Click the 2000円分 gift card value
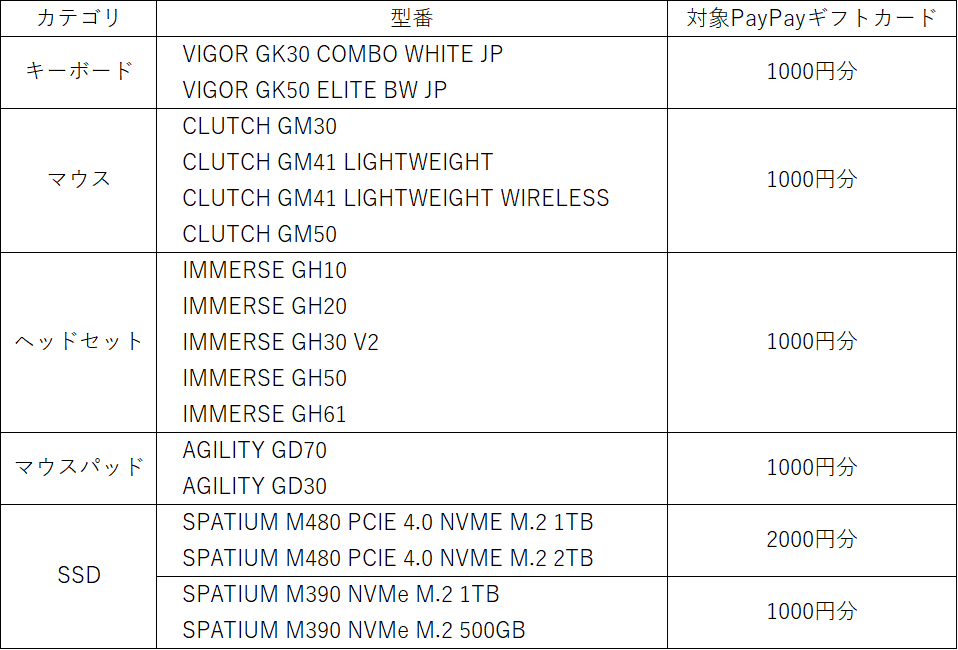The height and width of the screenshot is (650, 958). pos(811,540)
